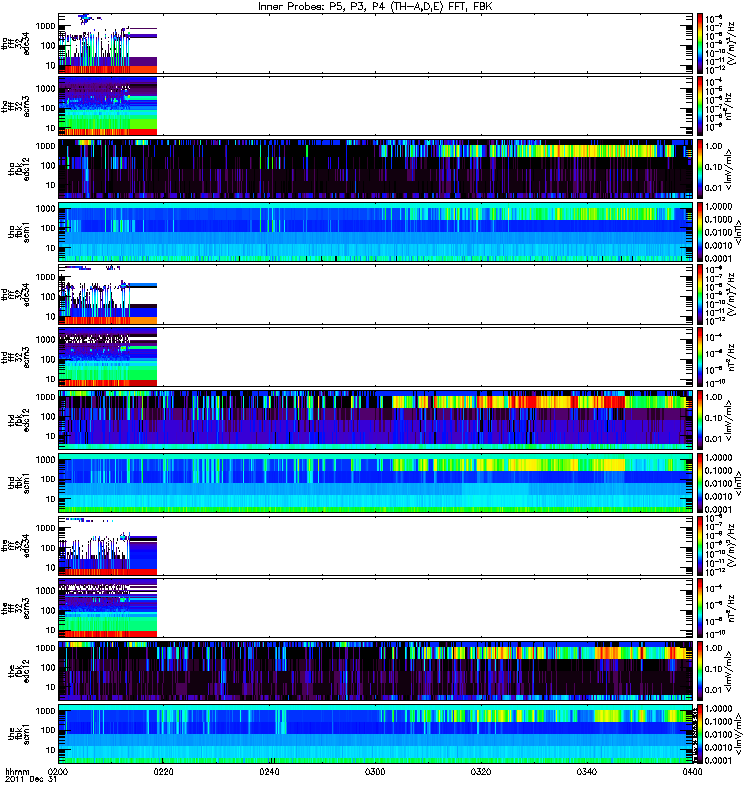Click the color bar beside thd fbk scm1 panel
This screenshot has height=800, width=750.
point(700,483)
